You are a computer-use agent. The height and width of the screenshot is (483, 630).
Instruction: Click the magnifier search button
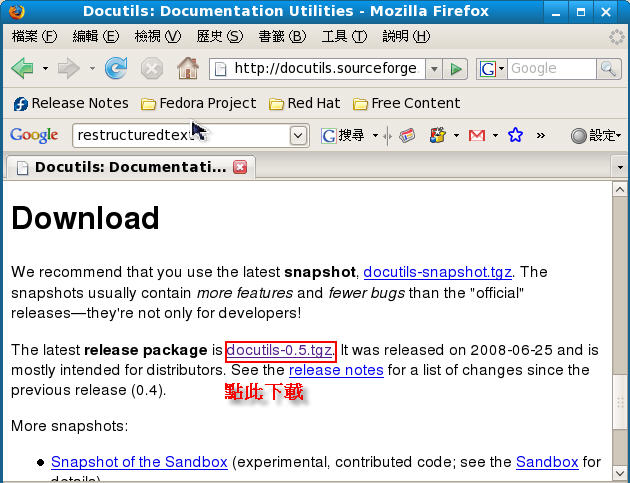point(609,69)
